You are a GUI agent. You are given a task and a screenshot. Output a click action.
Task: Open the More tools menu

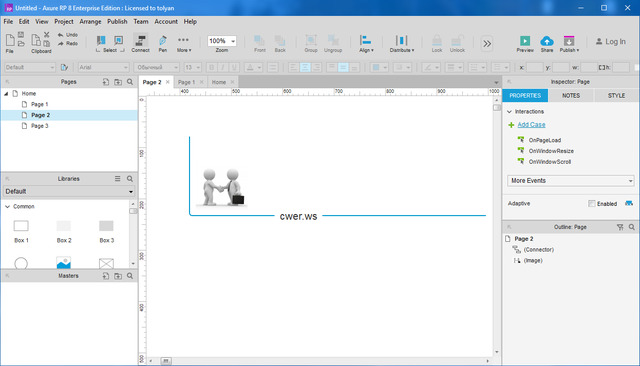tap(184, 43)
